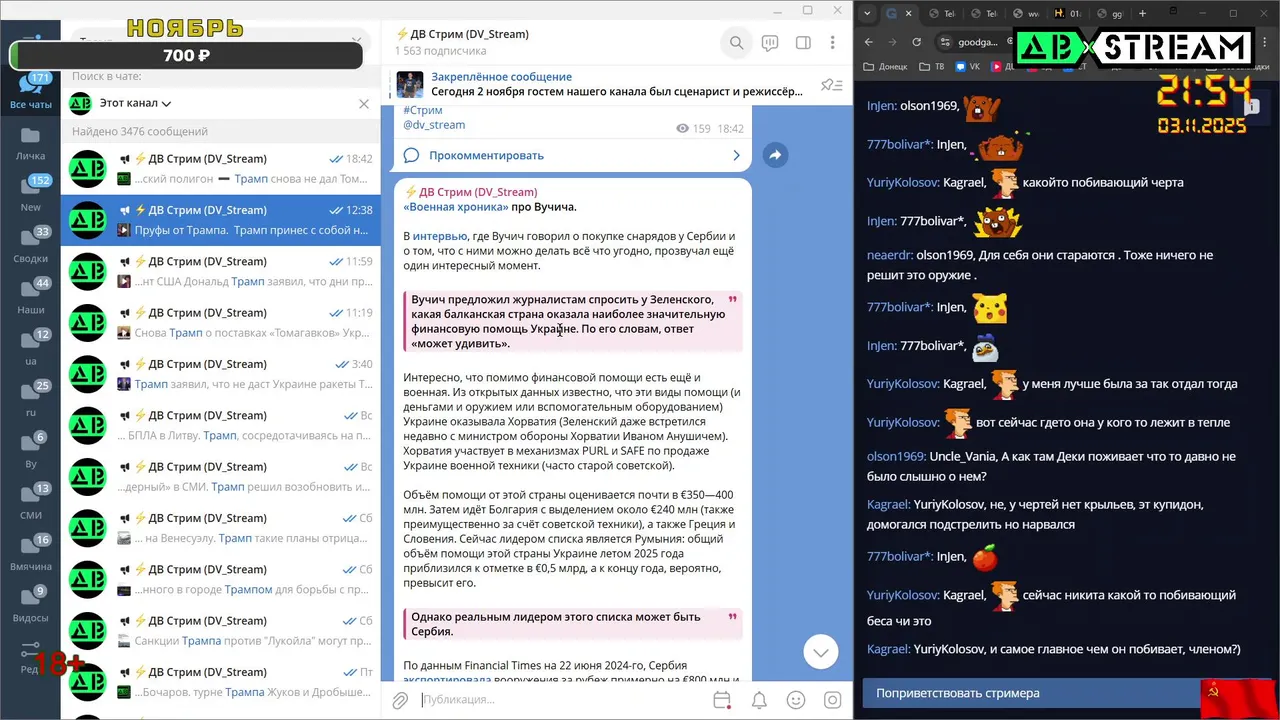The image size is (1280, 720).
Task: Switch to the '01' browser tab with H icon
Action: (x=1068, y=14)
